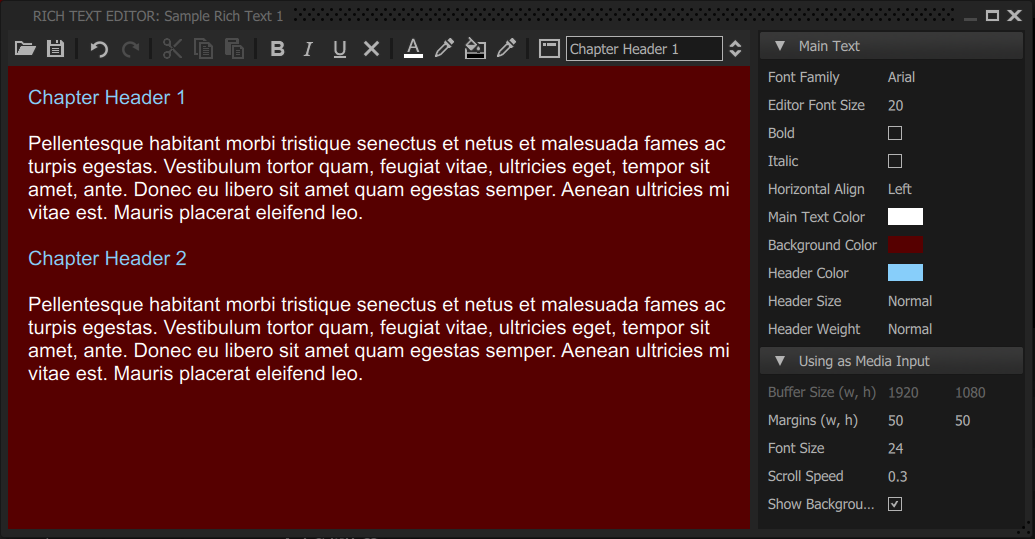Screen dimensions: 1035x539
Task: Edit the Font Size value 24
Action: [x=896, y=449]
